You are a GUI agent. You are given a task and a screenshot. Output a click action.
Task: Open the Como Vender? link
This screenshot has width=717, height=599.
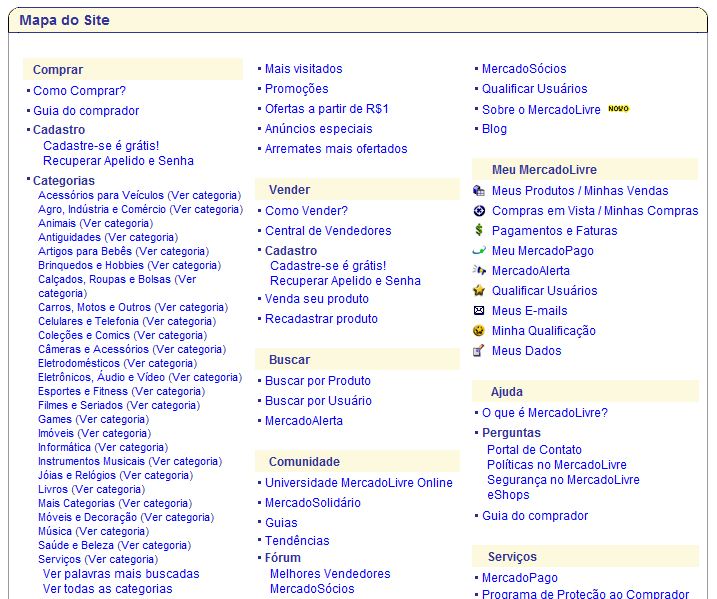pyautogui.click(x=306, y=211)
